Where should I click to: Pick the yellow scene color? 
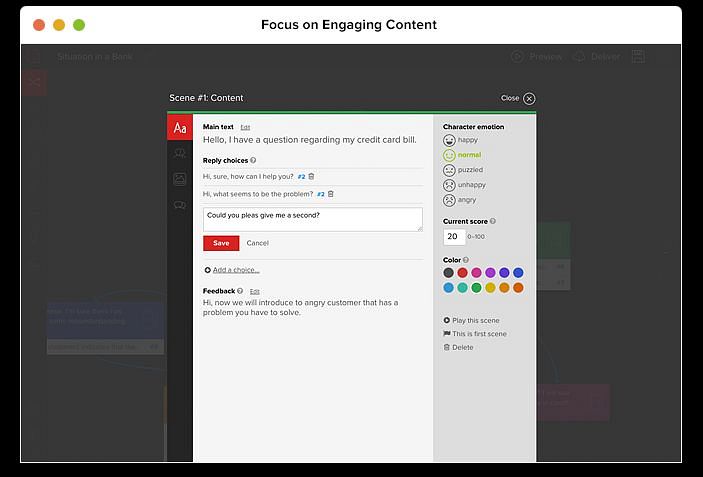tap(490, 288)
